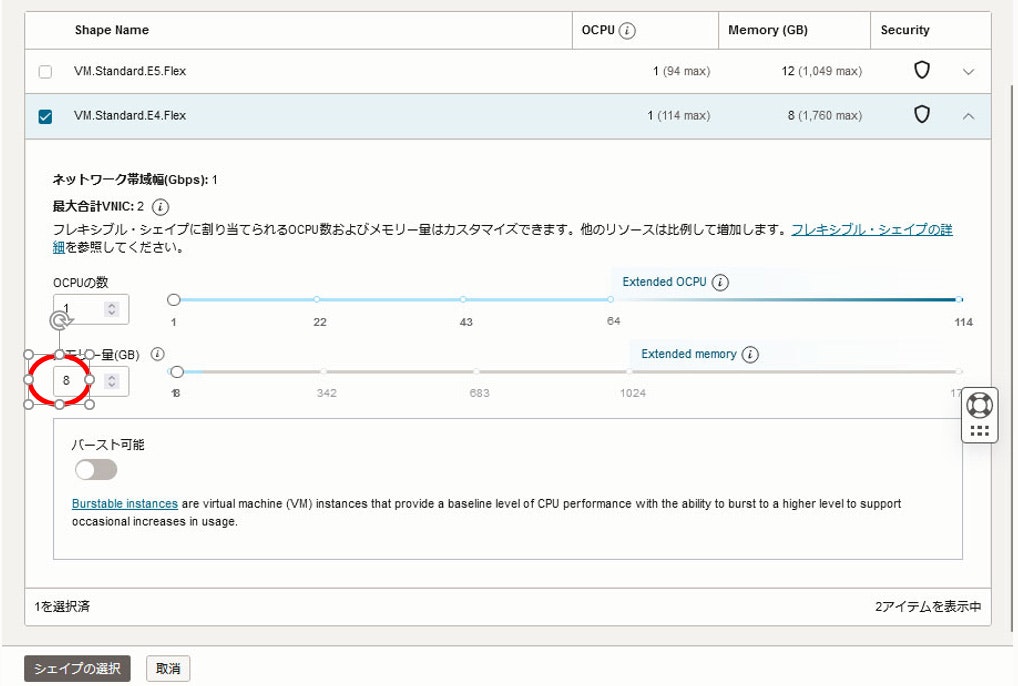Click the Extended OCPU info icon

pyautogui.click(x=720, y=282)
